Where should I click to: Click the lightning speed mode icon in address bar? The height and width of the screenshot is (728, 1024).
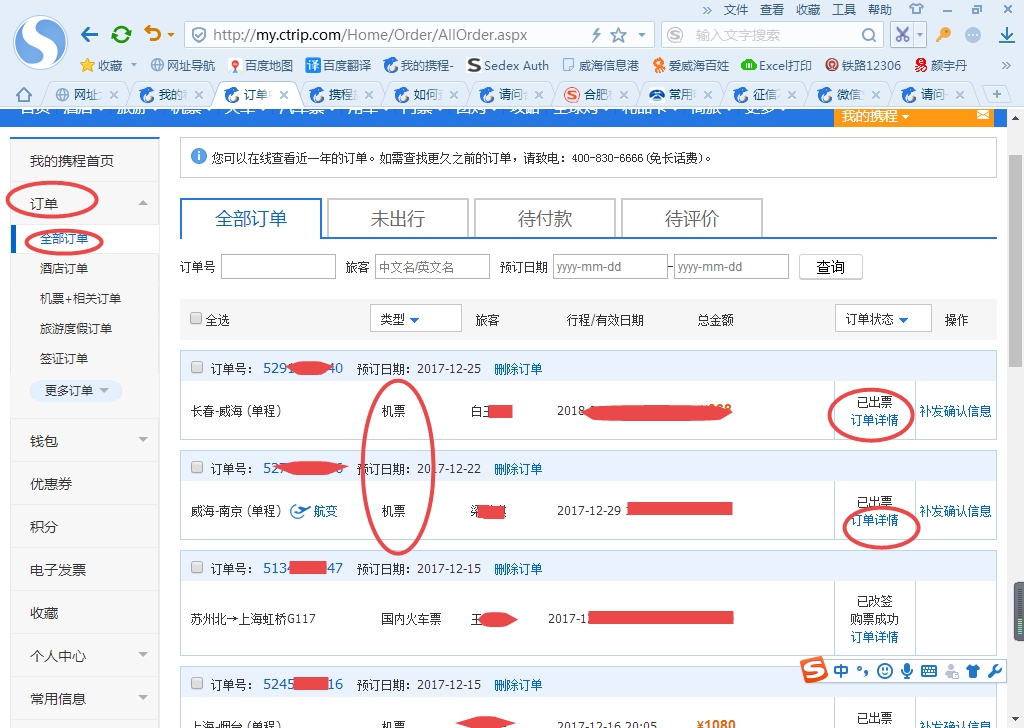(596, 35)
